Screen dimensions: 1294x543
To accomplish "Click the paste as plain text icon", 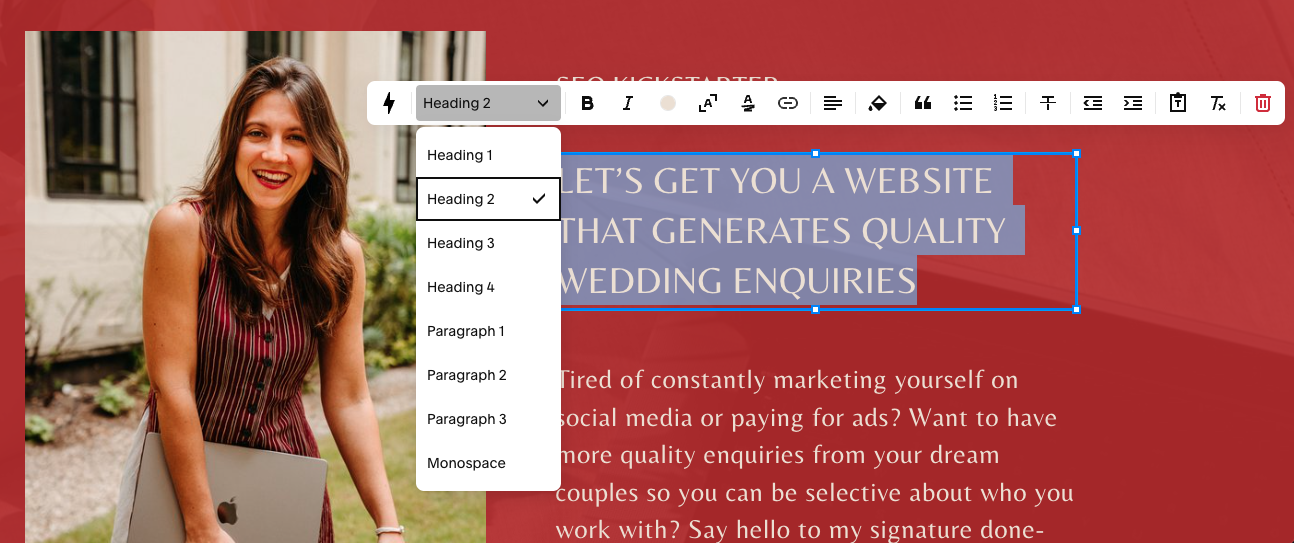I will pos(1178,103).
